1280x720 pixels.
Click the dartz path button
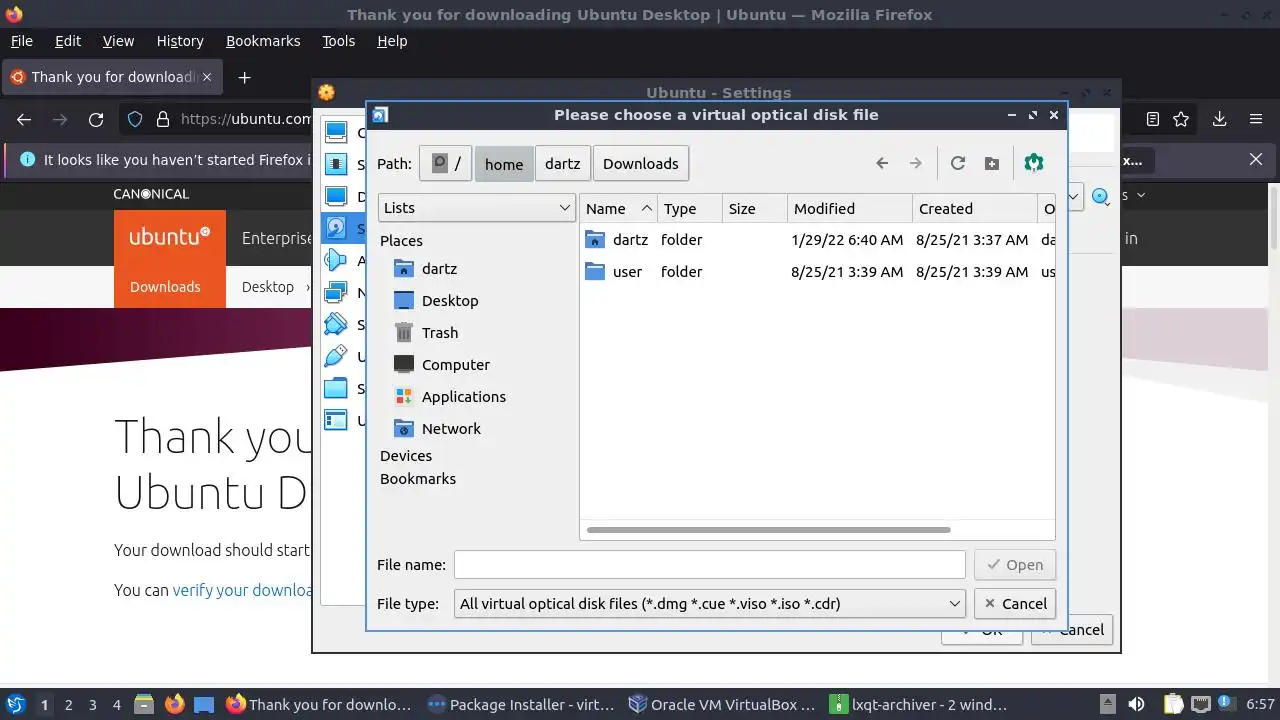[562, 163]
